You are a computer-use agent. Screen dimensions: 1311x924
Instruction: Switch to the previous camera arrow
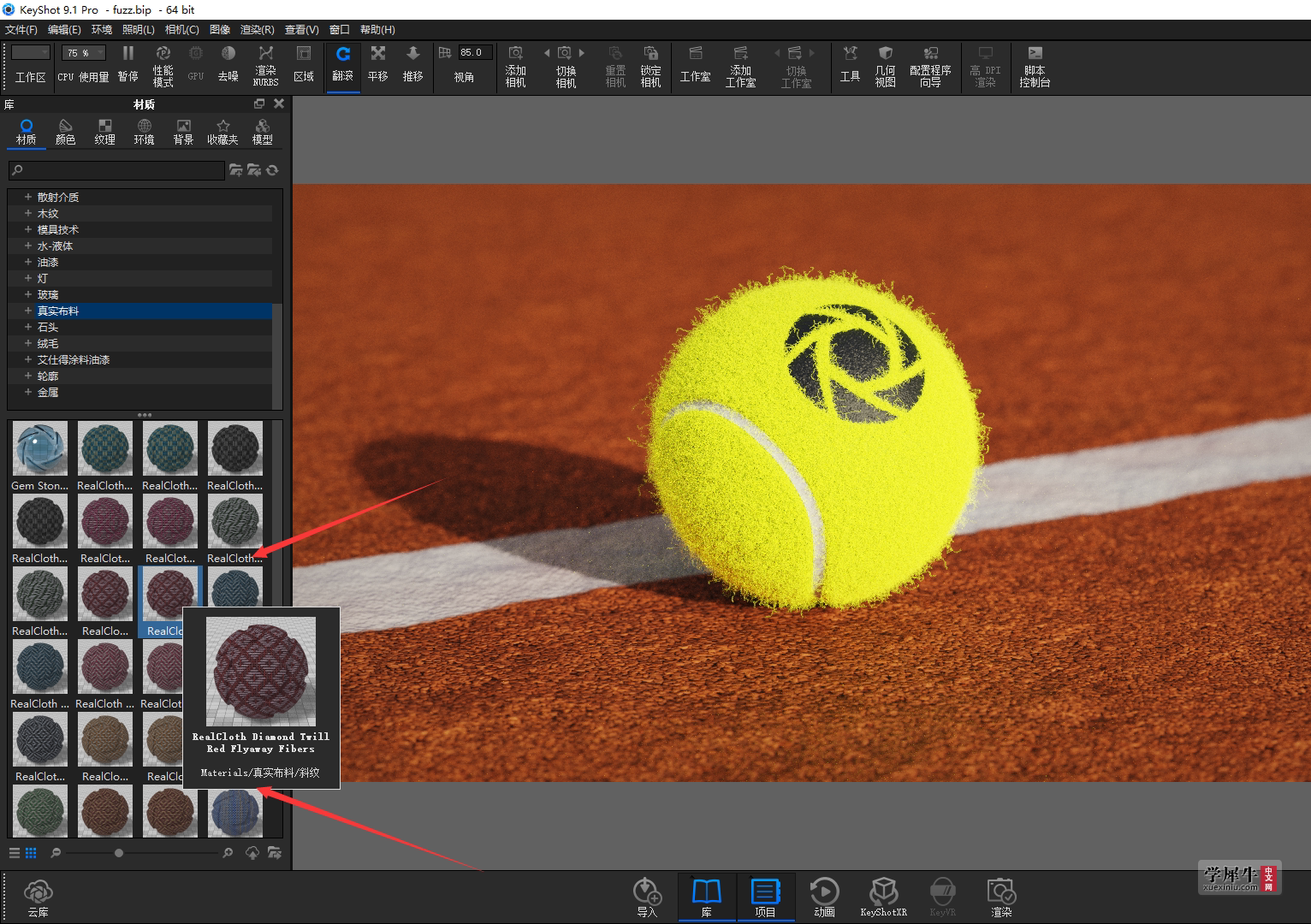(547, 53)
